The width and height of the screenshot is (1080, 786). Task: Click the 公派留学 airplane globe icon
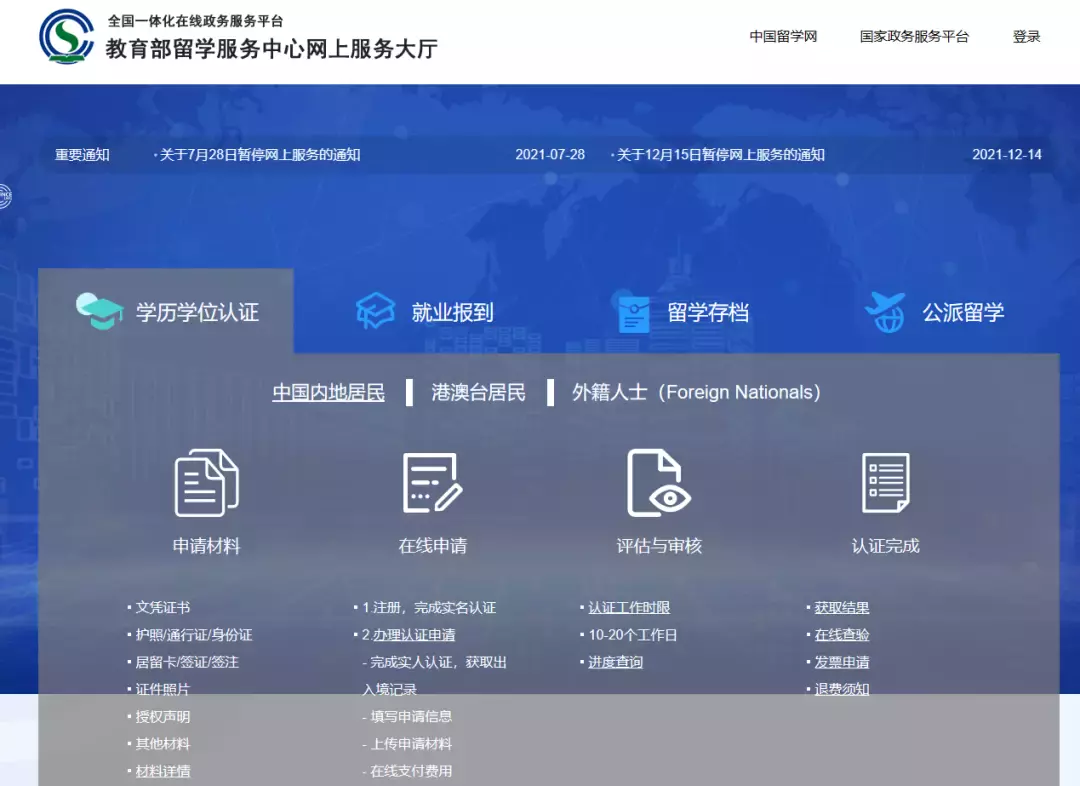coord(885,312)
